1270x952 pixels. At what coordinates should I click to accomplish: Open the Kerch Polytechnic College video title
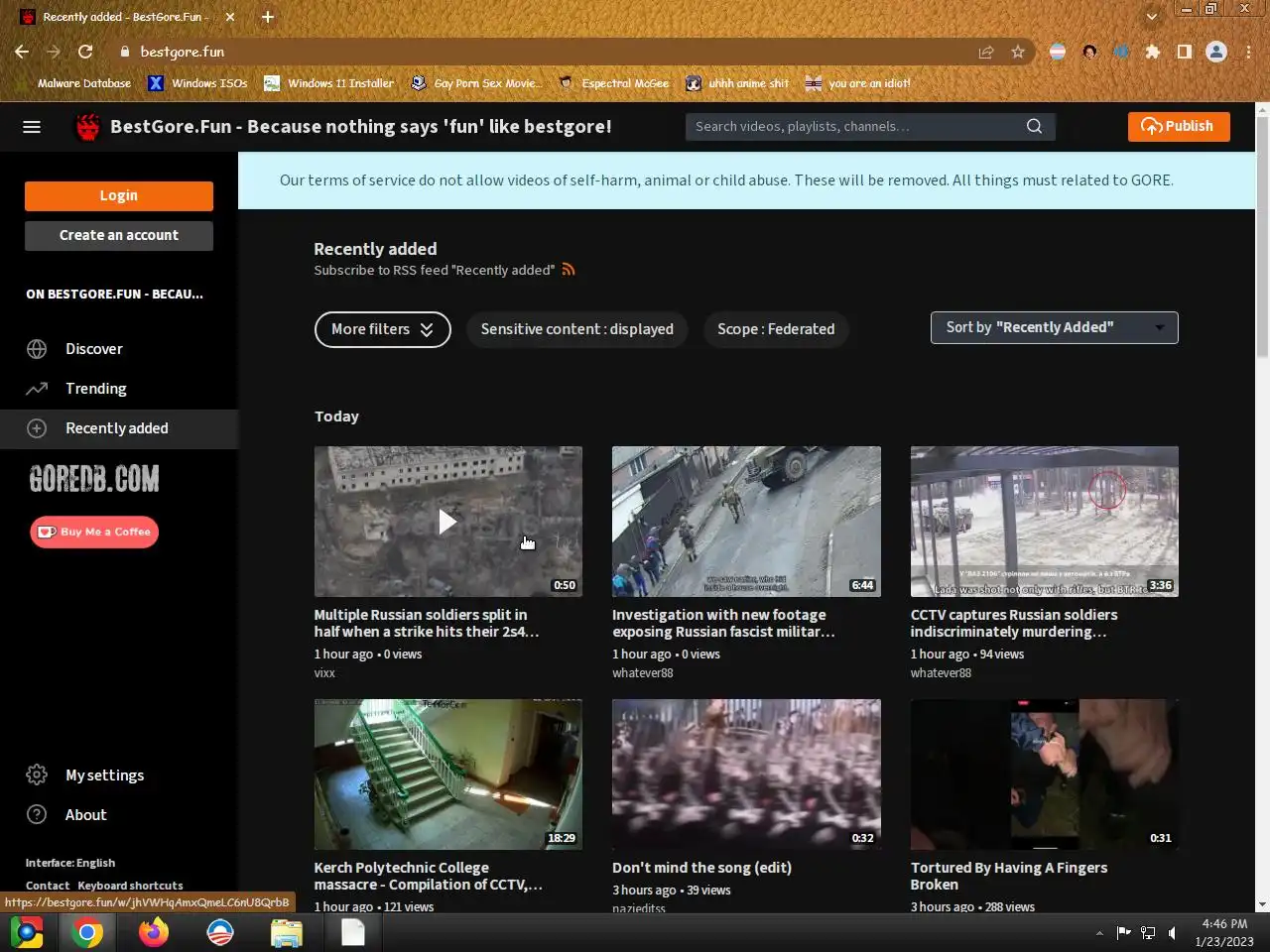point(429,876)
